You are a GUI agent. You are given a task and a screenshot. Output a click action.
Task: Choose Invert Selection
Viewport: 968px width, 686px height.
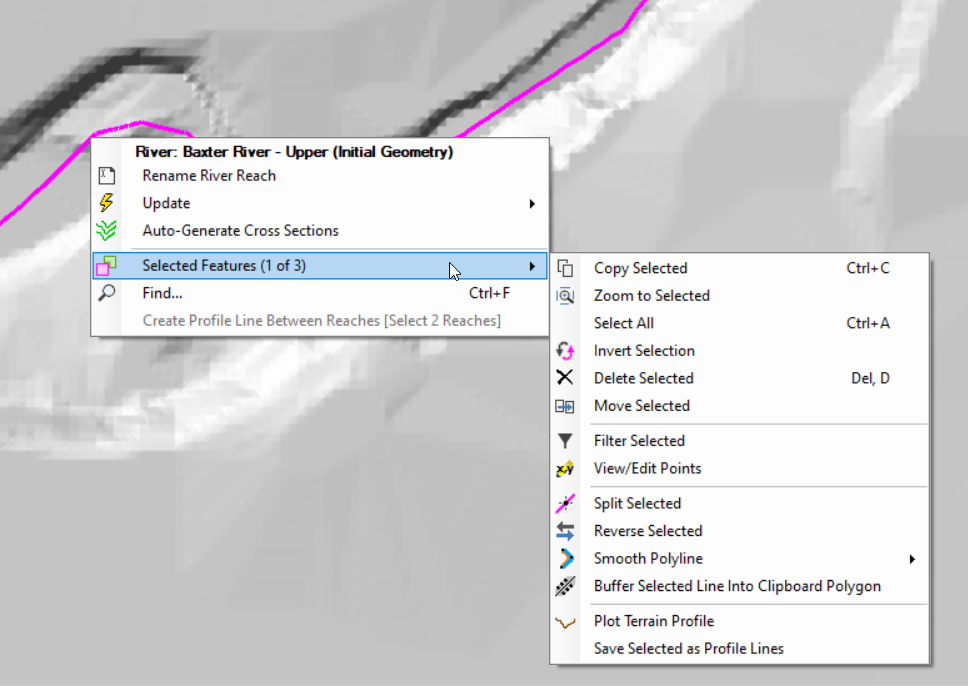(740, 351)
